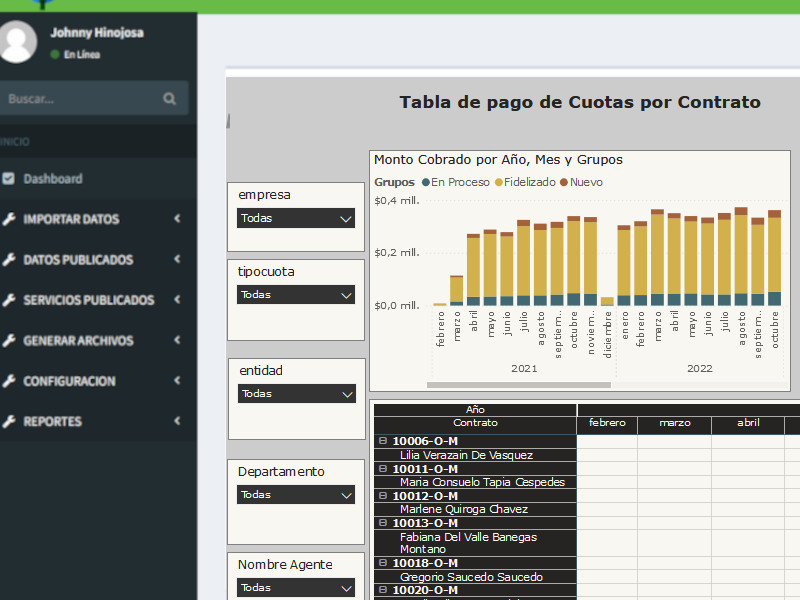Image resolution: width=800 pixels, height=600 pixels.
Task: Collapse contract 10011-O-M row
Action: pyautogui.click(x=382, y=469)
